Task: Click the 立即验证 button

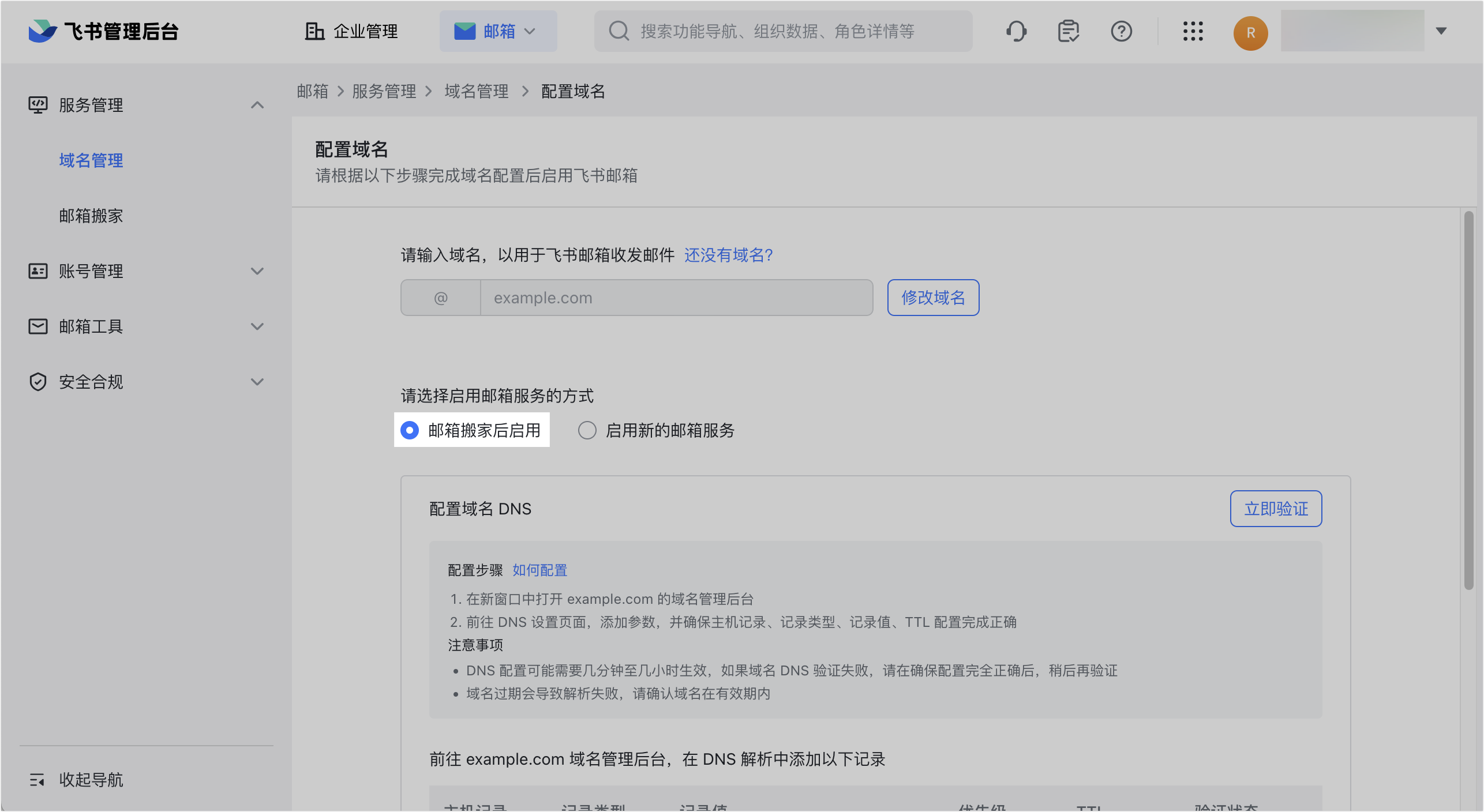Action: tap(1276, 509)
